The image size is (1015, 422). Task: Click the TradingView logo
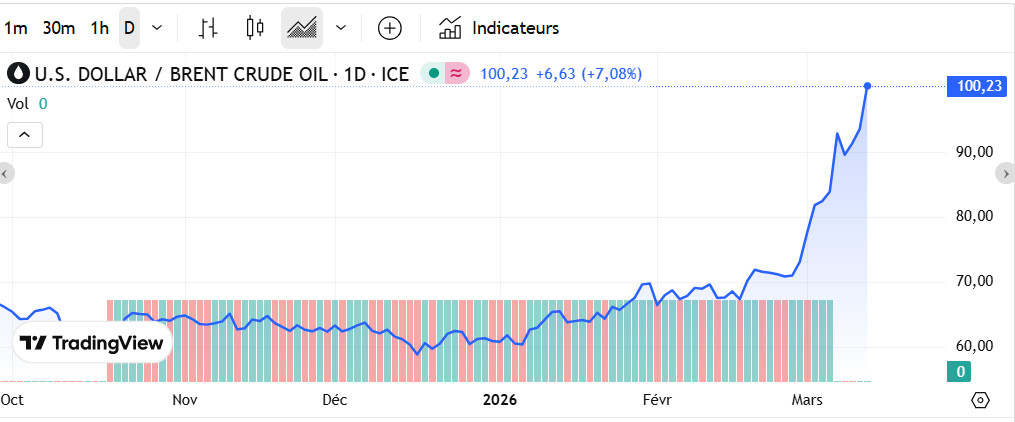tap(93, 343)
